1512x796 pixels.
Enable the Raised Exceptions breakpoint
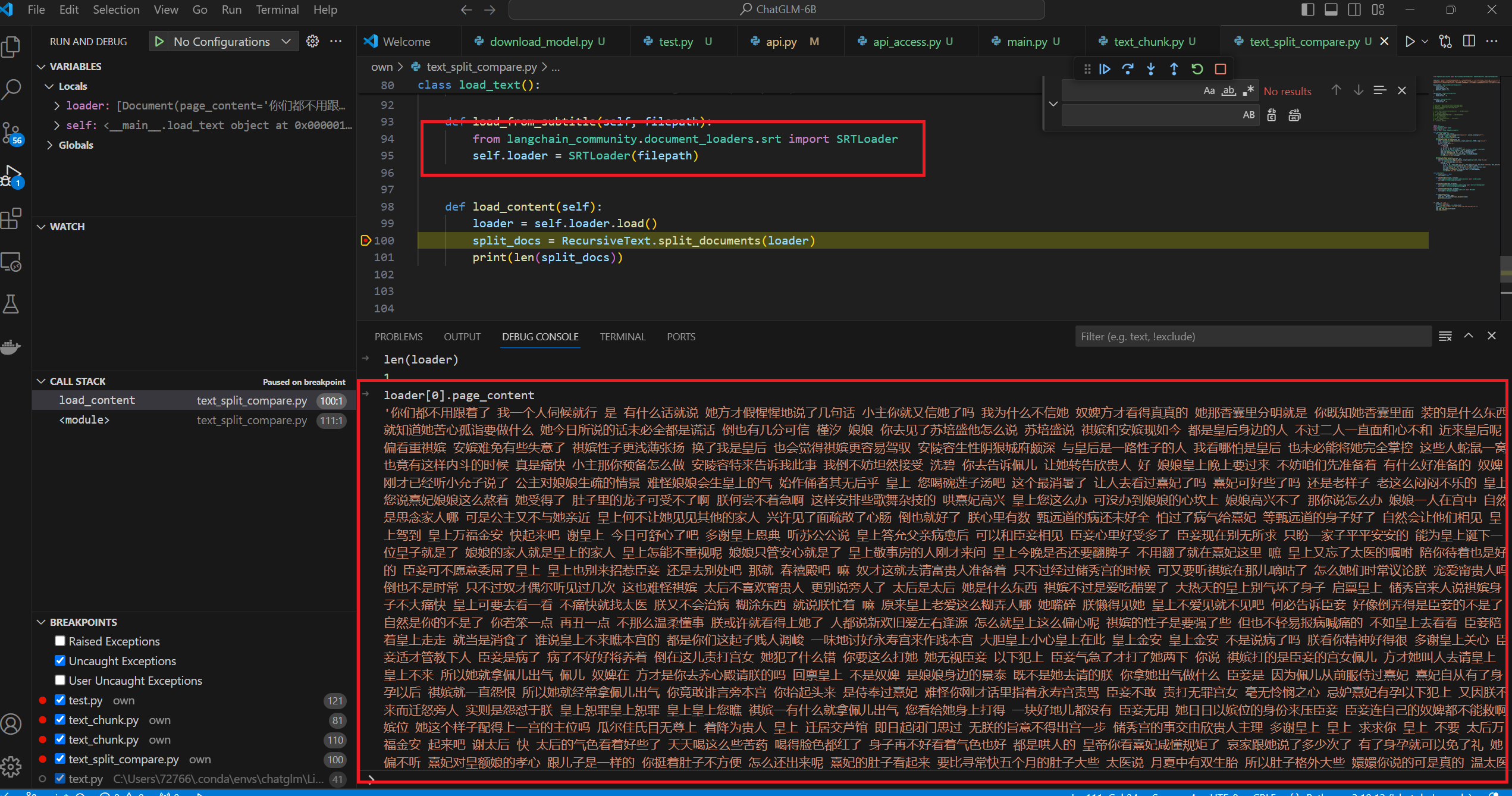[60, 641]
